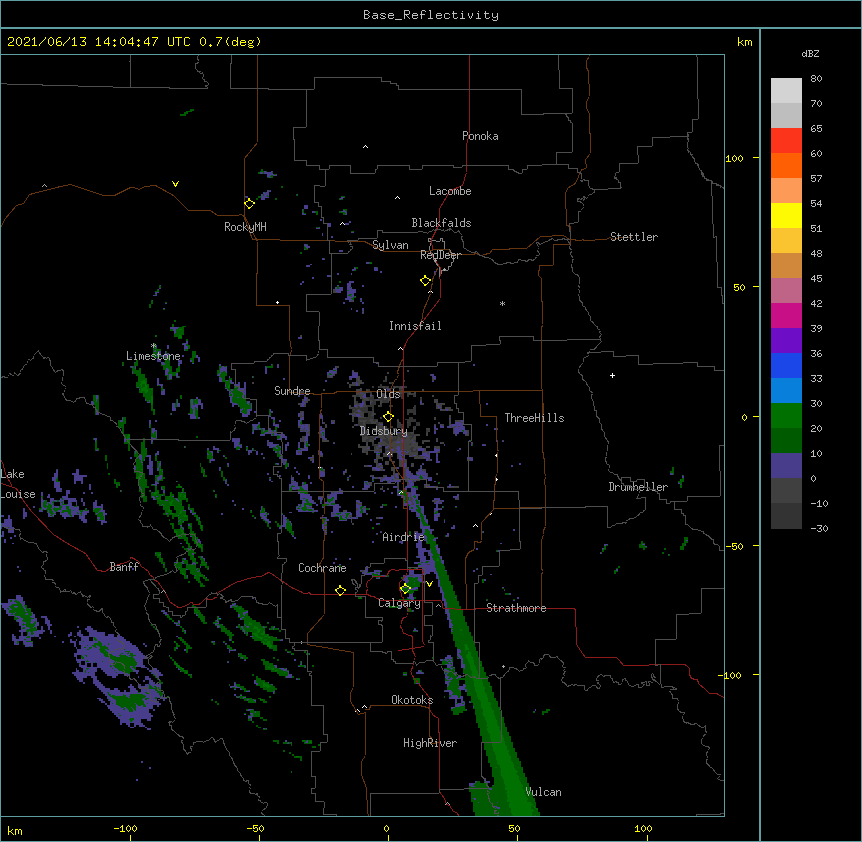This screenshot has width=862, height=842.
Task: Click the RockyMH label
Action: click(x=245, y=226)
